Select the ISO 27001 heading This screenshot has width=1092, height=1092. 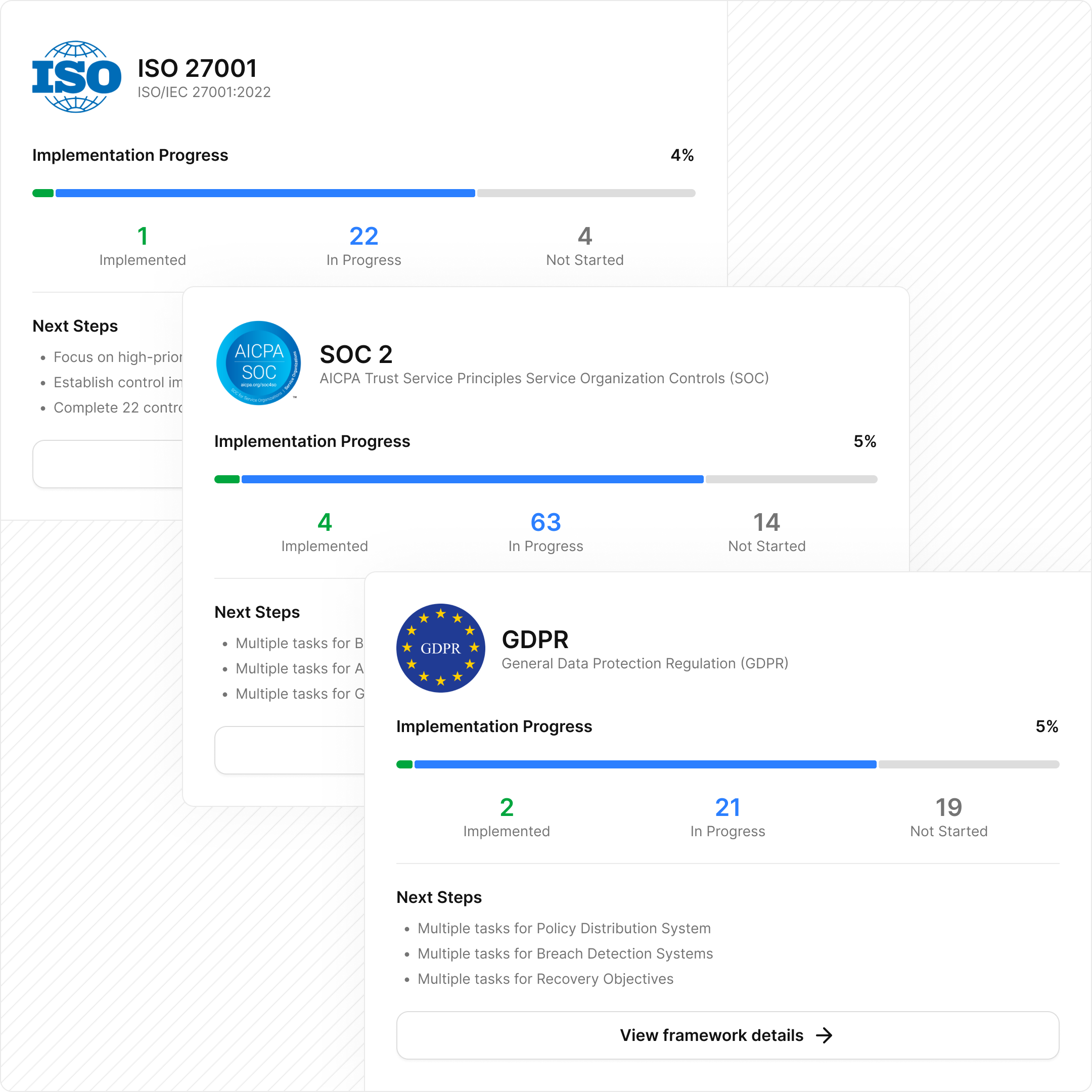tap(197, 68)
